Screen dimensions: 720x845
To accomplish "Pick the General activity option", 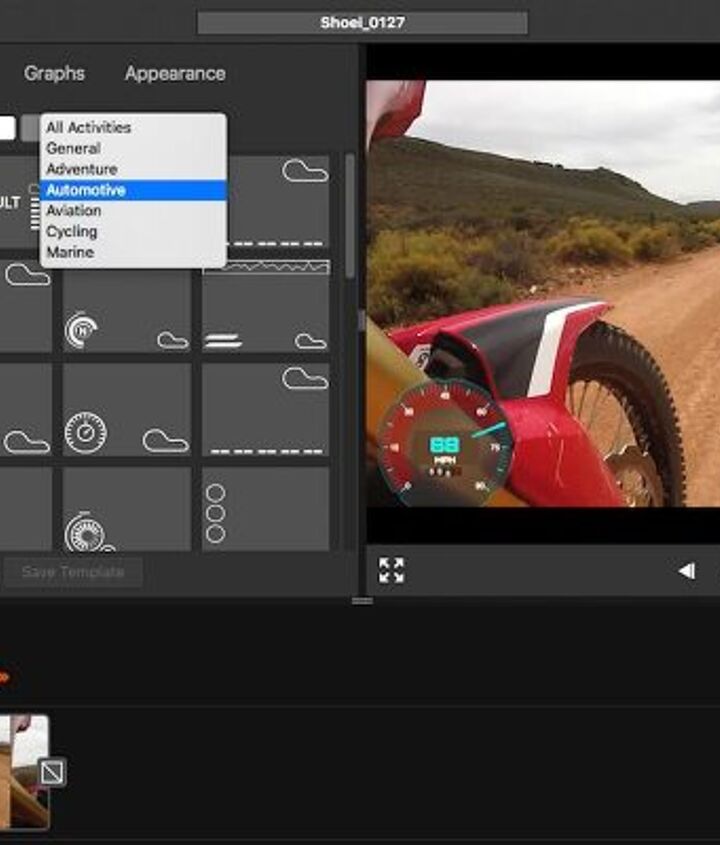I will click(x=73, y=148).
